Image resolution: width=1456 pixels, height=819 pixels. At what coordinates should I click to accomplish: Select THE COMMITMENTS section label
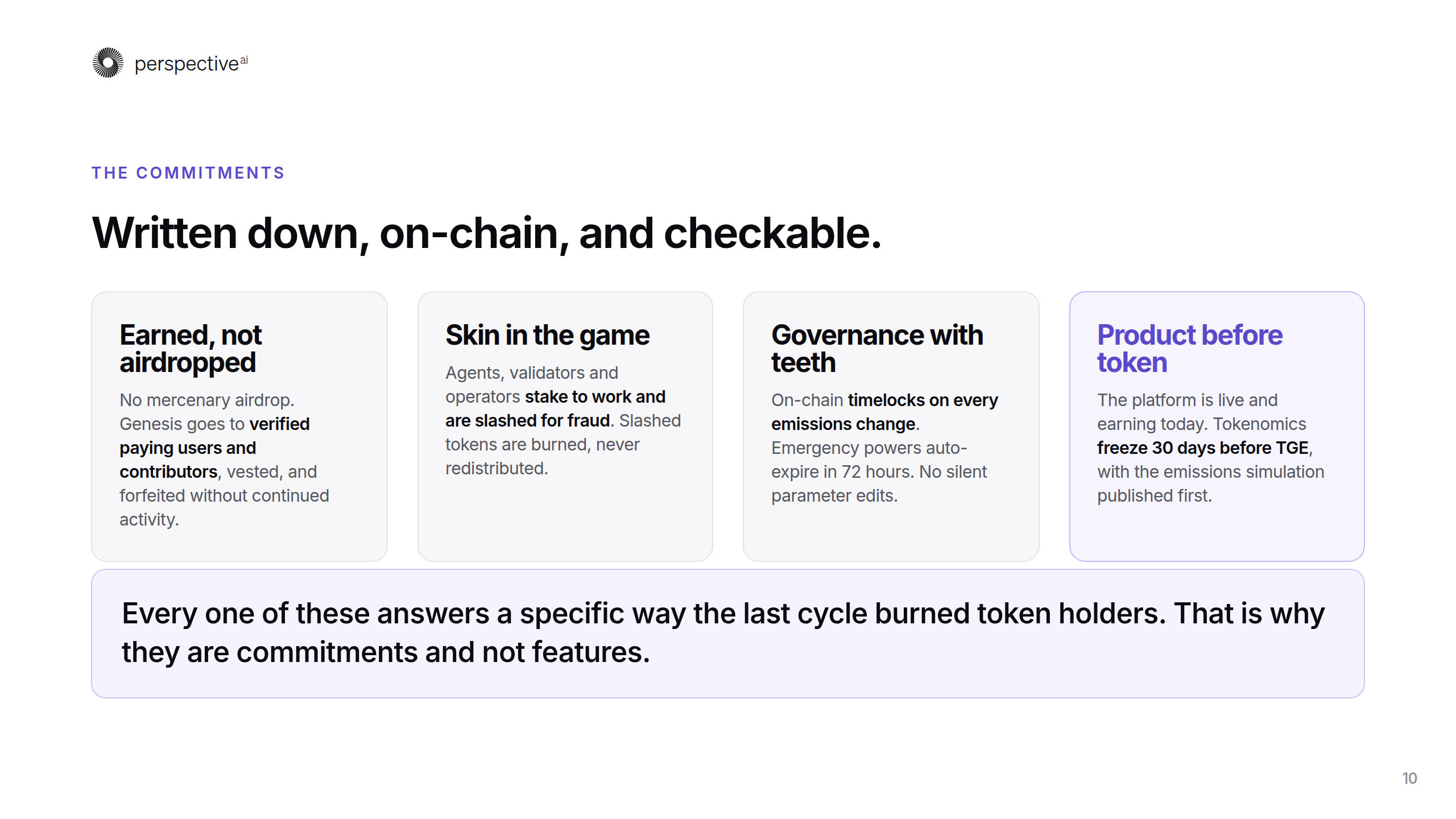click(188, 173)
